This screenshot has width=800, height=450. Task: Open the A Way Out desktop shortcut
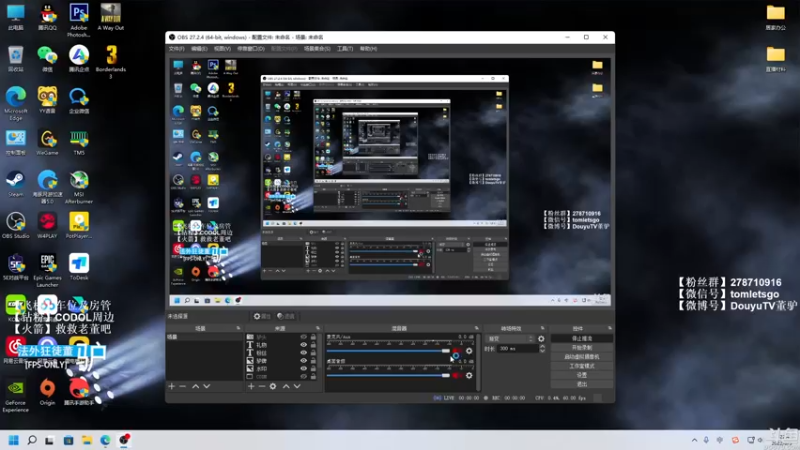pyautogui.click(x=110, y=17)
